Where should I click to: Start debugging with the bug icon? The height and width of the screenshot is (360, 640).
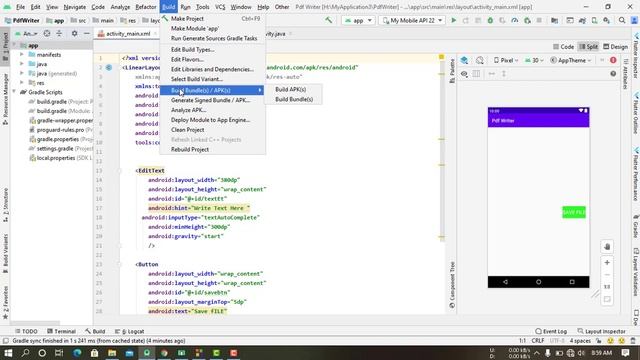click(490, 20)
